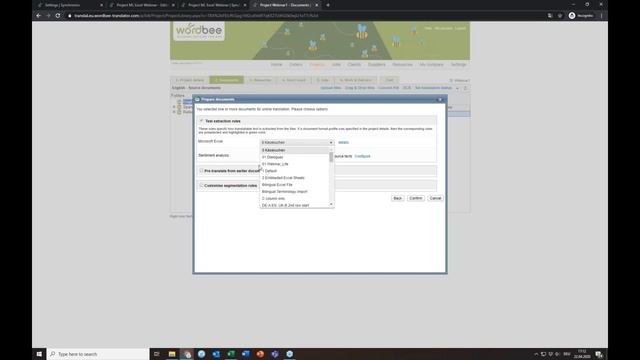Open File Explorer from the taskbar

pos(172,354)
